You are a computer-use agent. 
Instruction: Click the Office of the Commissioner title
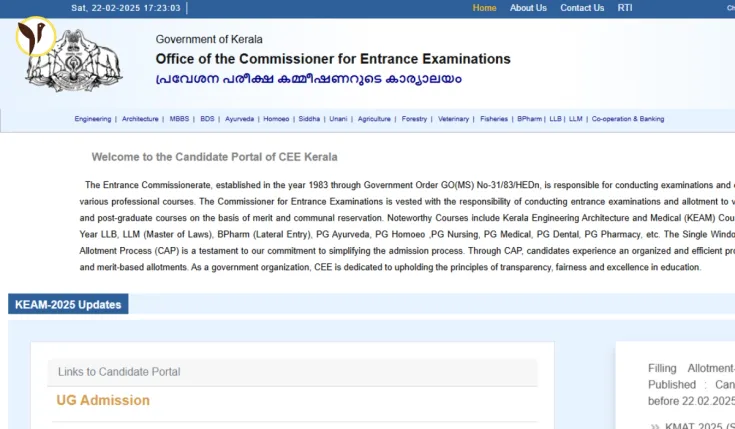(x=333, y=59)
